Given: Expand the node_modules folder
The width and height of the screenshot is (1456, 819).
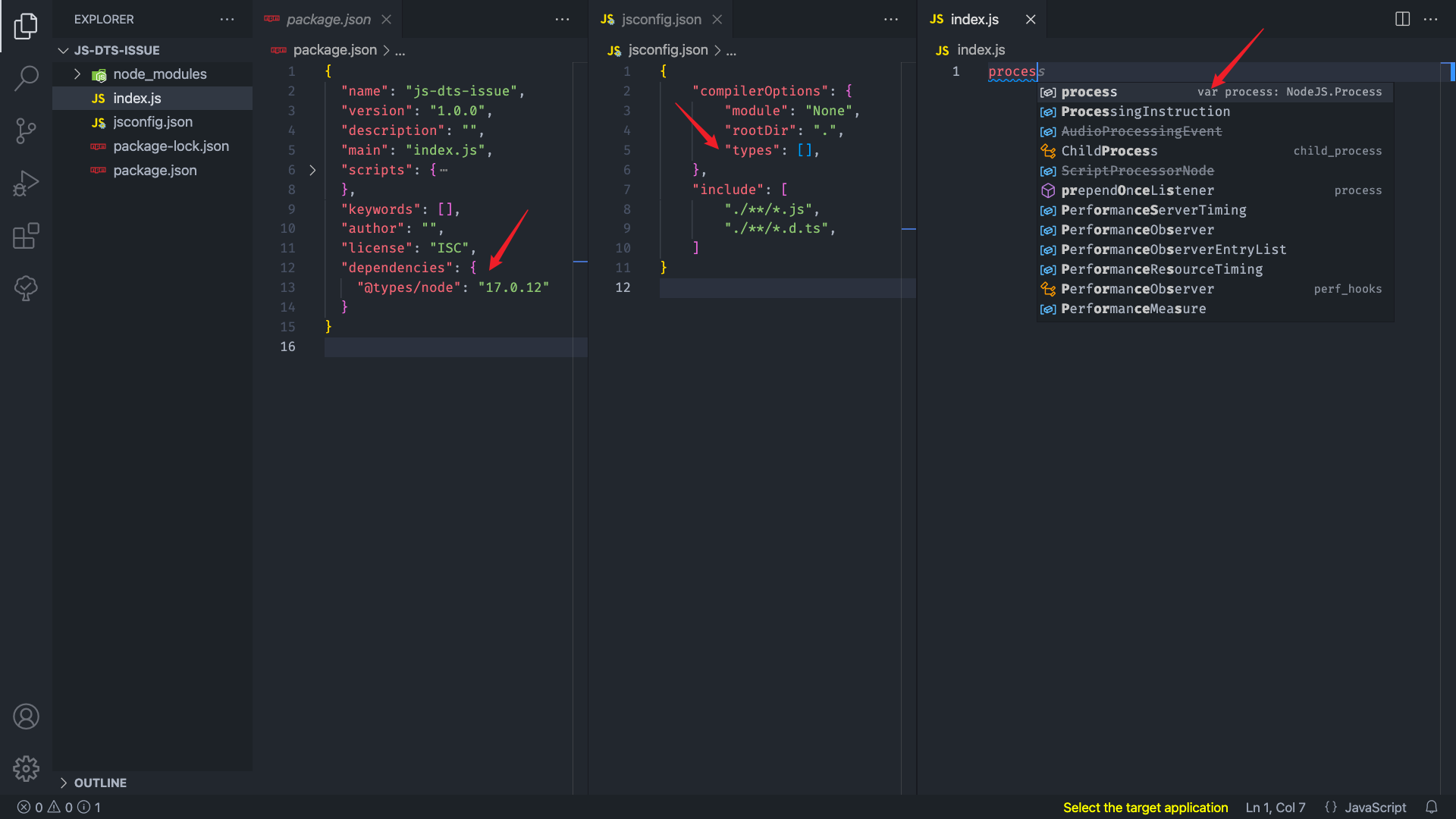Looking at the screenshot, I should [x=77, y=74].
